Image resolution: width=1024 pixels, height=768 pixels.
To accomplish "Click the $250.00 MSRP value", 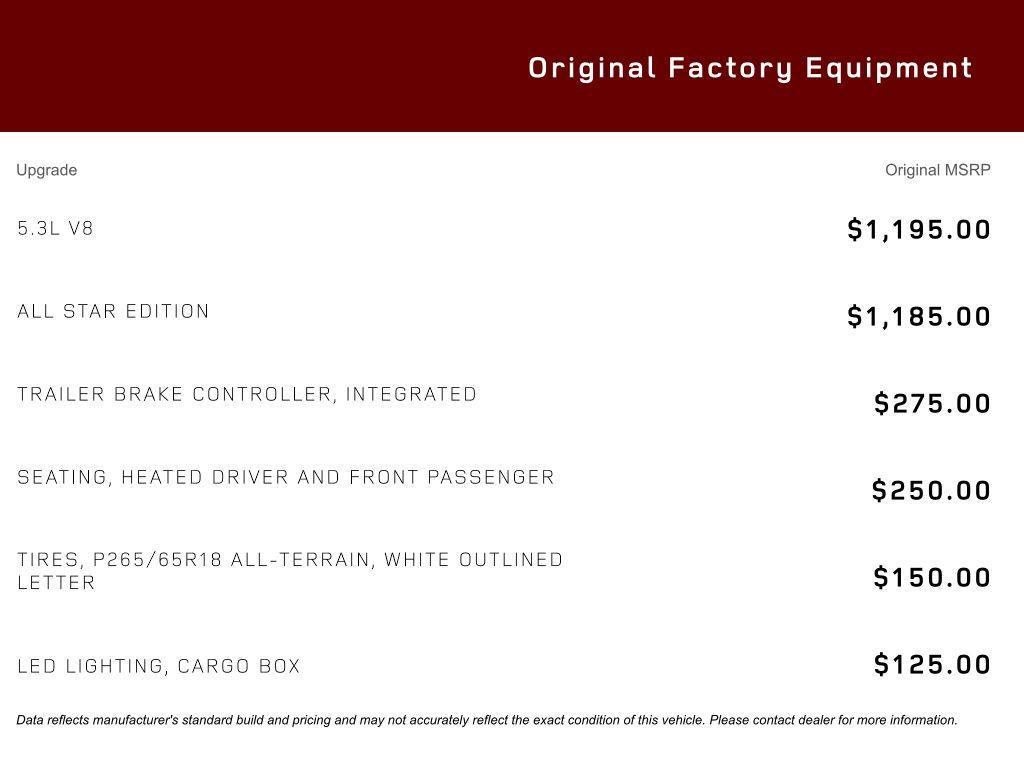I will point(931,490).
